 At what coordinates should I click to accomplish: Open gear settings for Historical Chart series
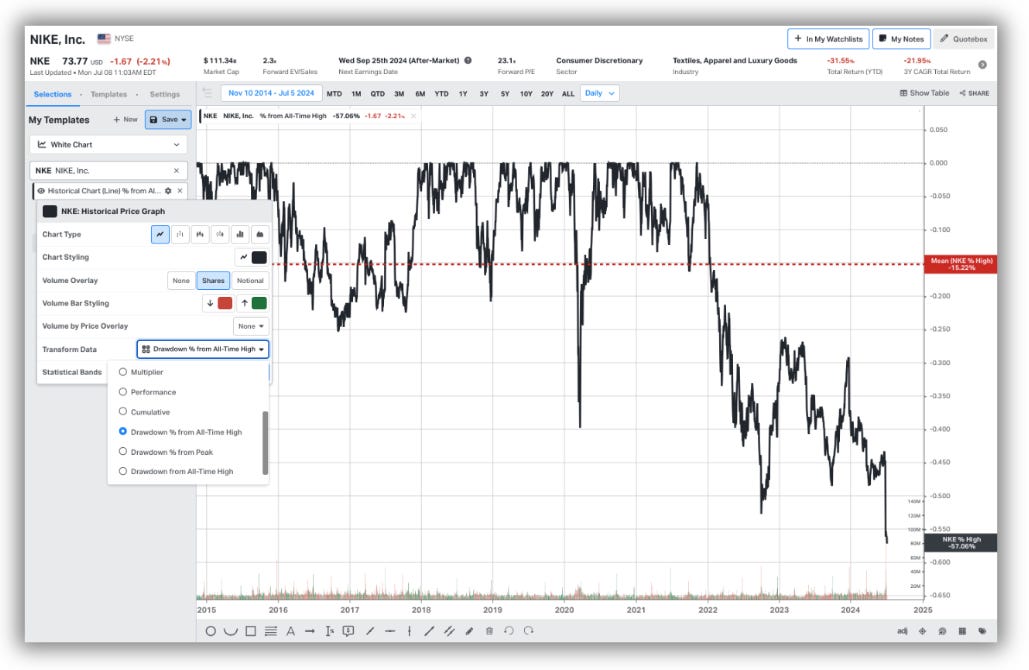[168, 191]
